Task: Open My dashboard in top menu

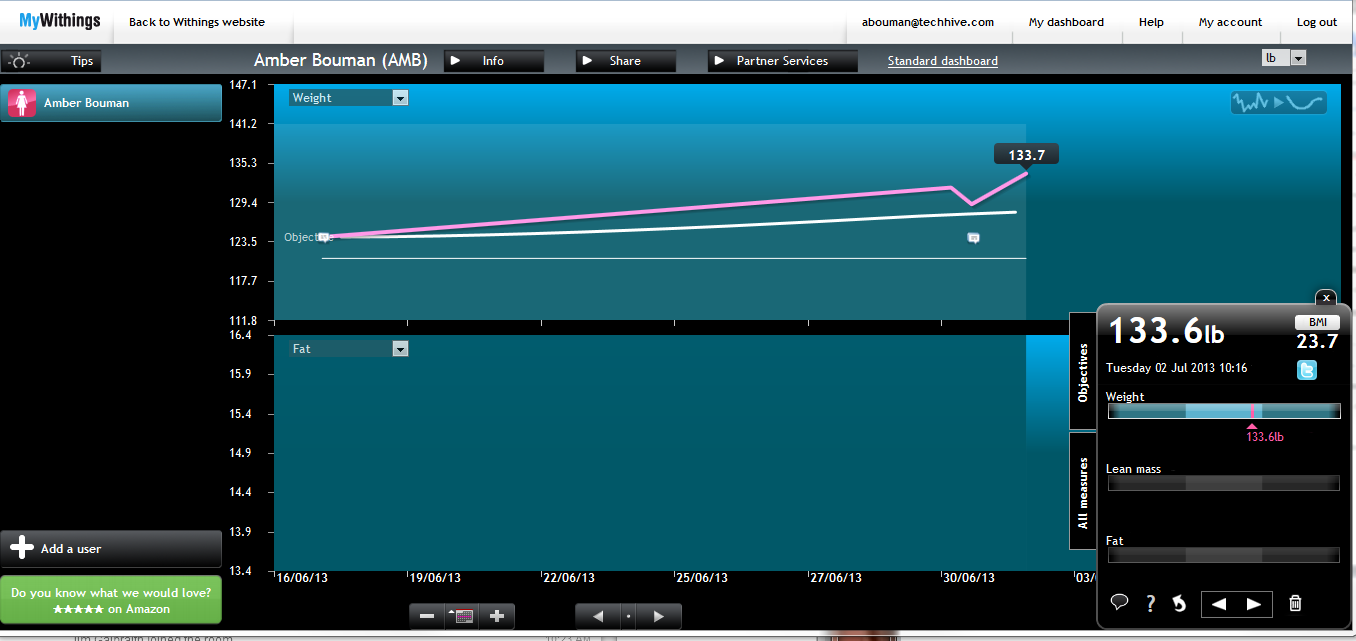Action: click(x=1066, y=22)
